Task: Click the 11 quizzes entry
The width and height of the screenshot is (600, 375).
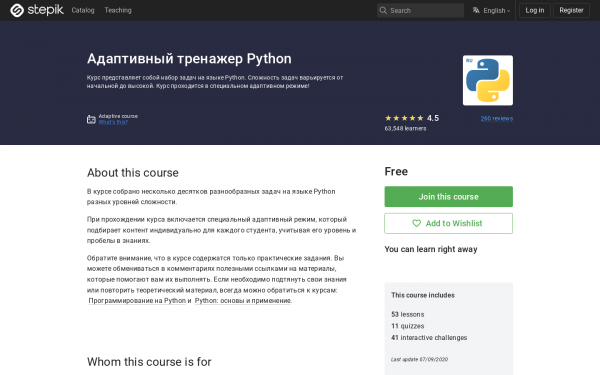Action: pyautogui.click(x=408, y=326)
